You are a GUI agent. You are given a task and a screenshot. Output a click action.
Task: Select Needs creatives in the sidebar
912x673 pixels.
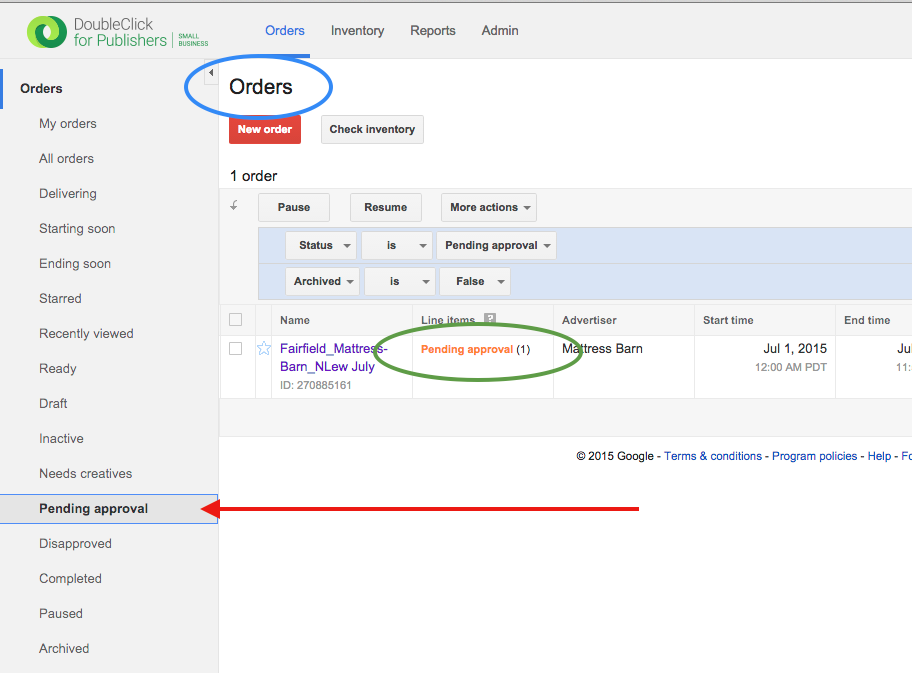(x=85, y=473)
